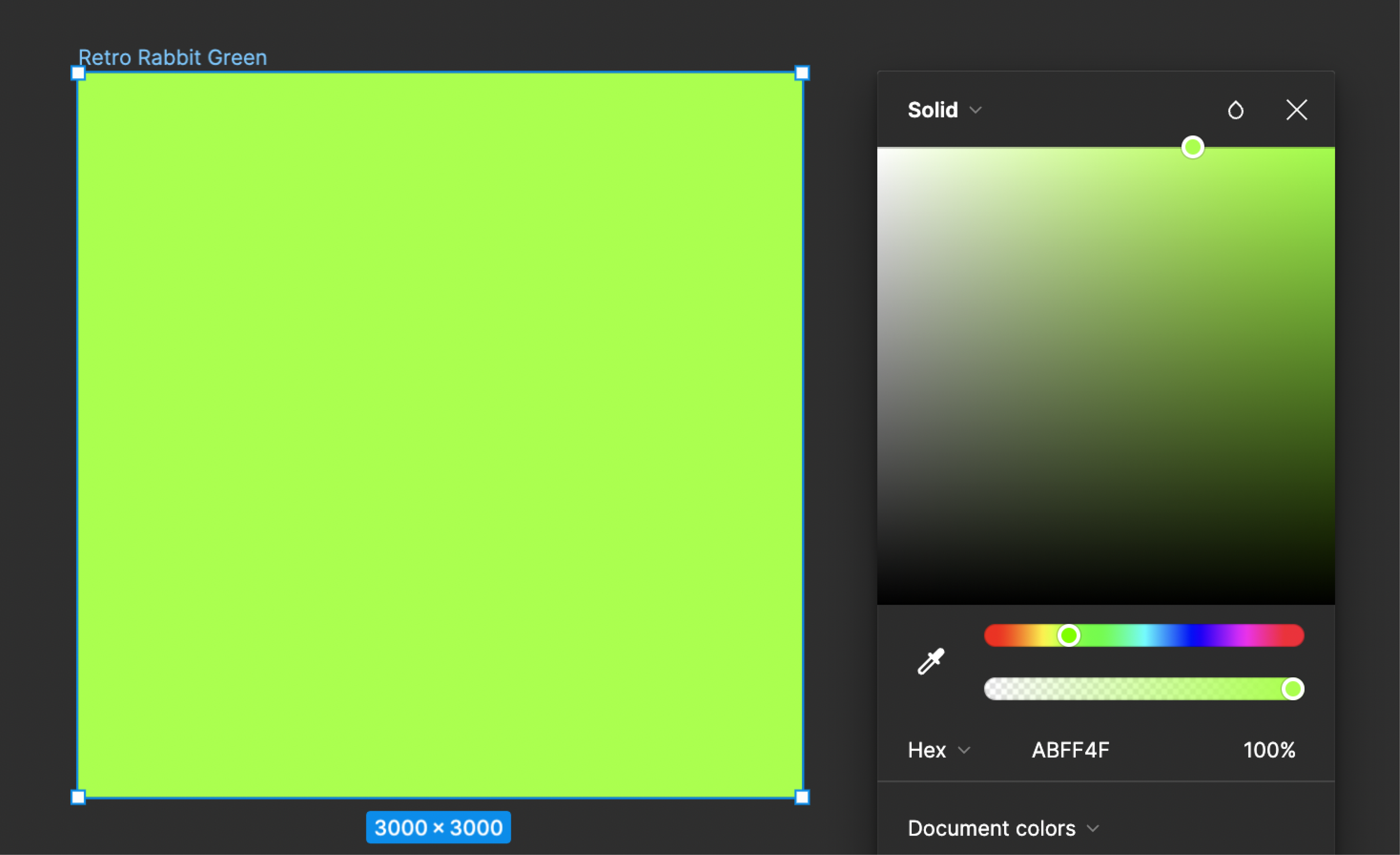Click the bottom-right resize handle of the frame
The image size is (1400, 855).
tap(802, 797)
